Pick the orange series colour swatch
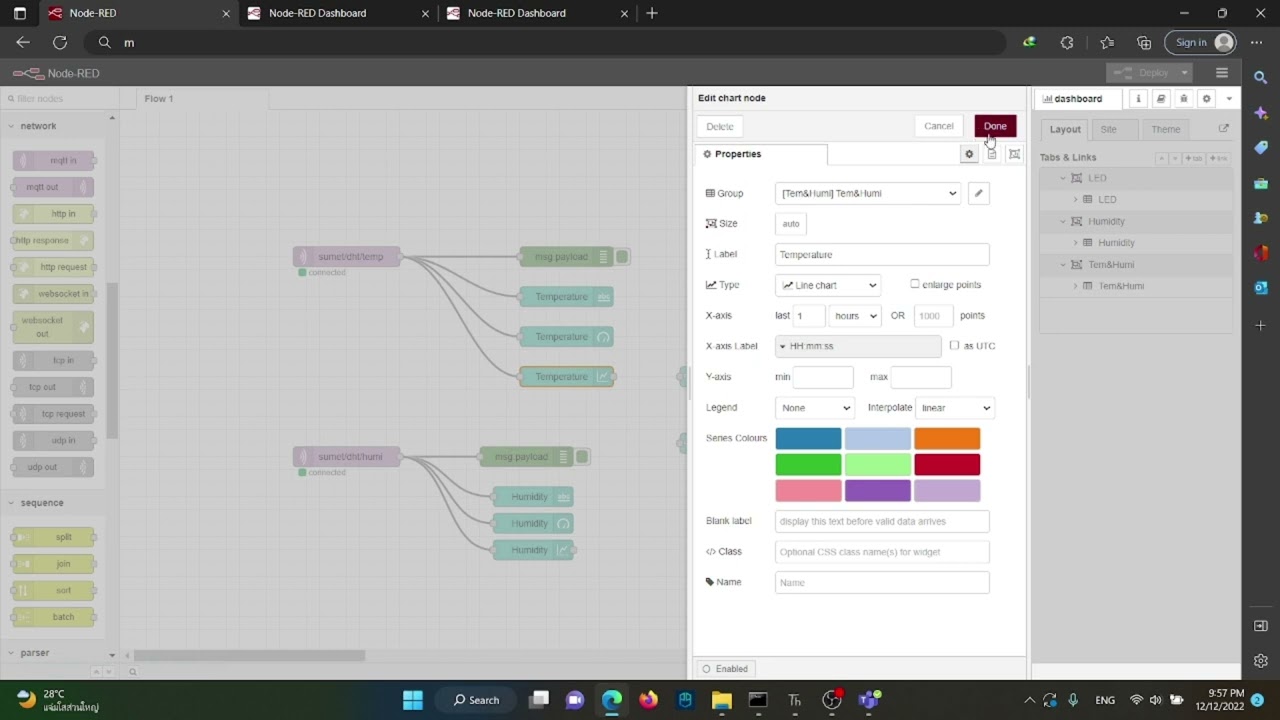The image size is (1280, 720). [x=947, y=438]
